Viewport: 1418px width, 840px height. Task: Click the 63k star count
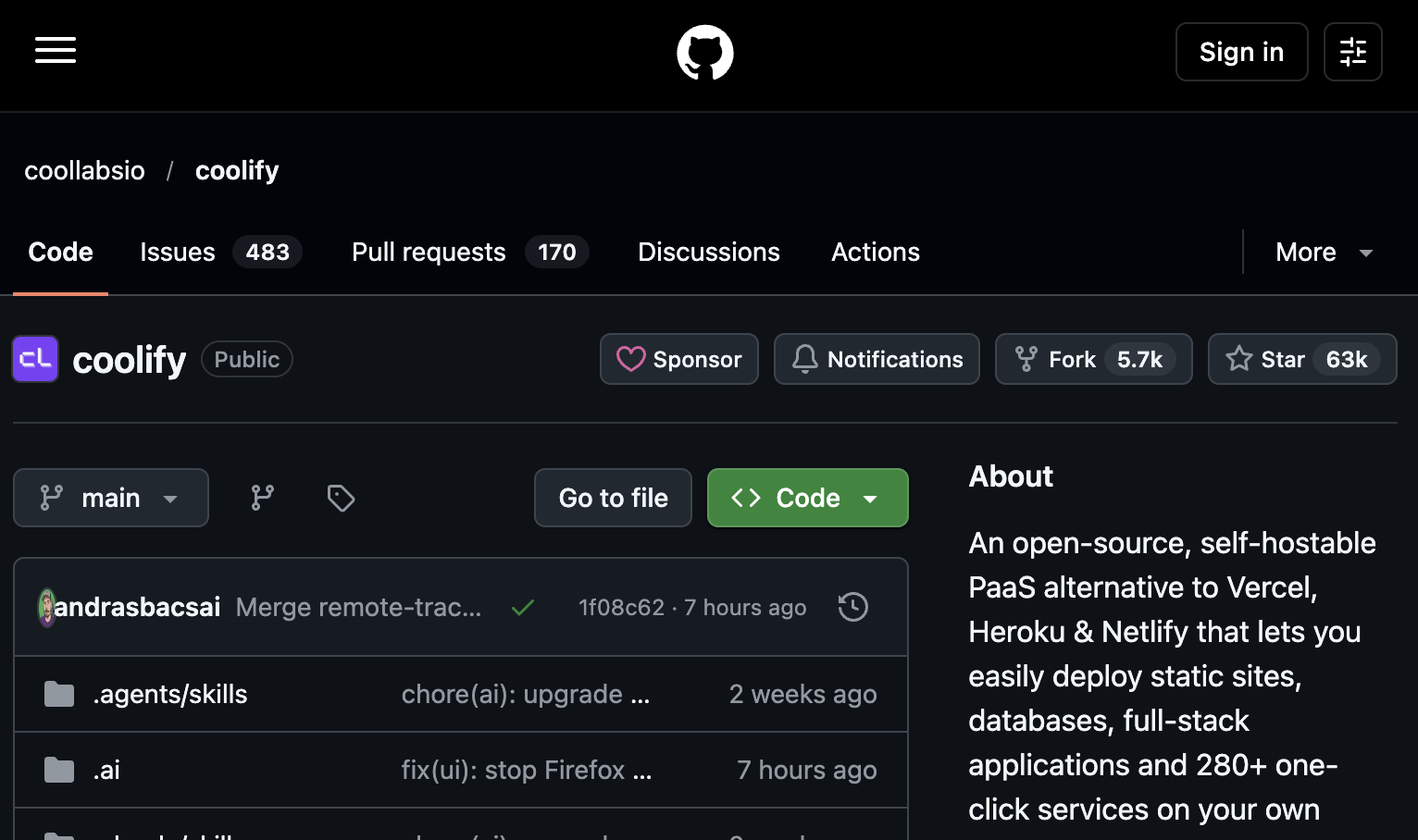point(1347,359)
